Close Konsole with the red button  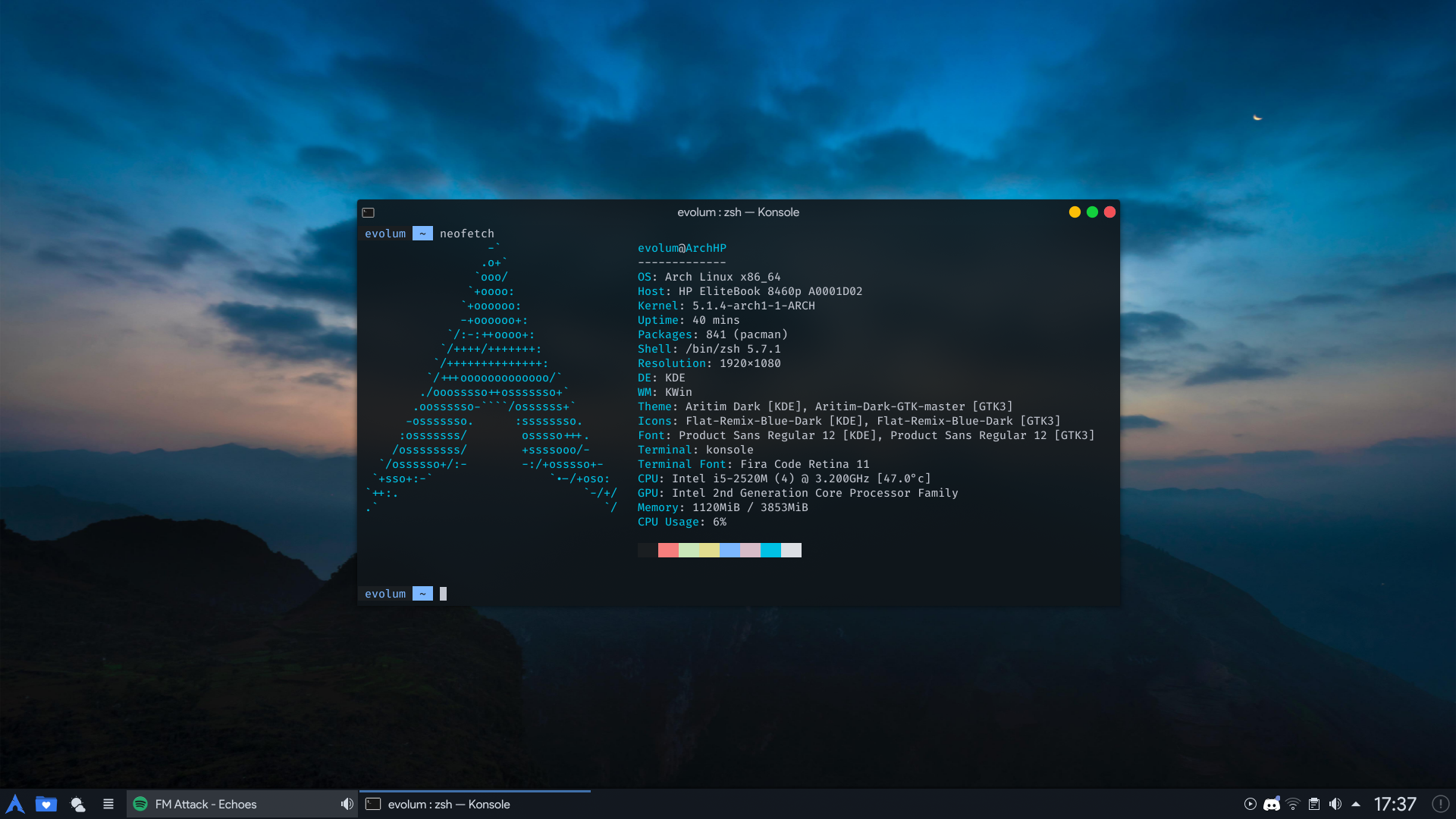[1109, 212]
